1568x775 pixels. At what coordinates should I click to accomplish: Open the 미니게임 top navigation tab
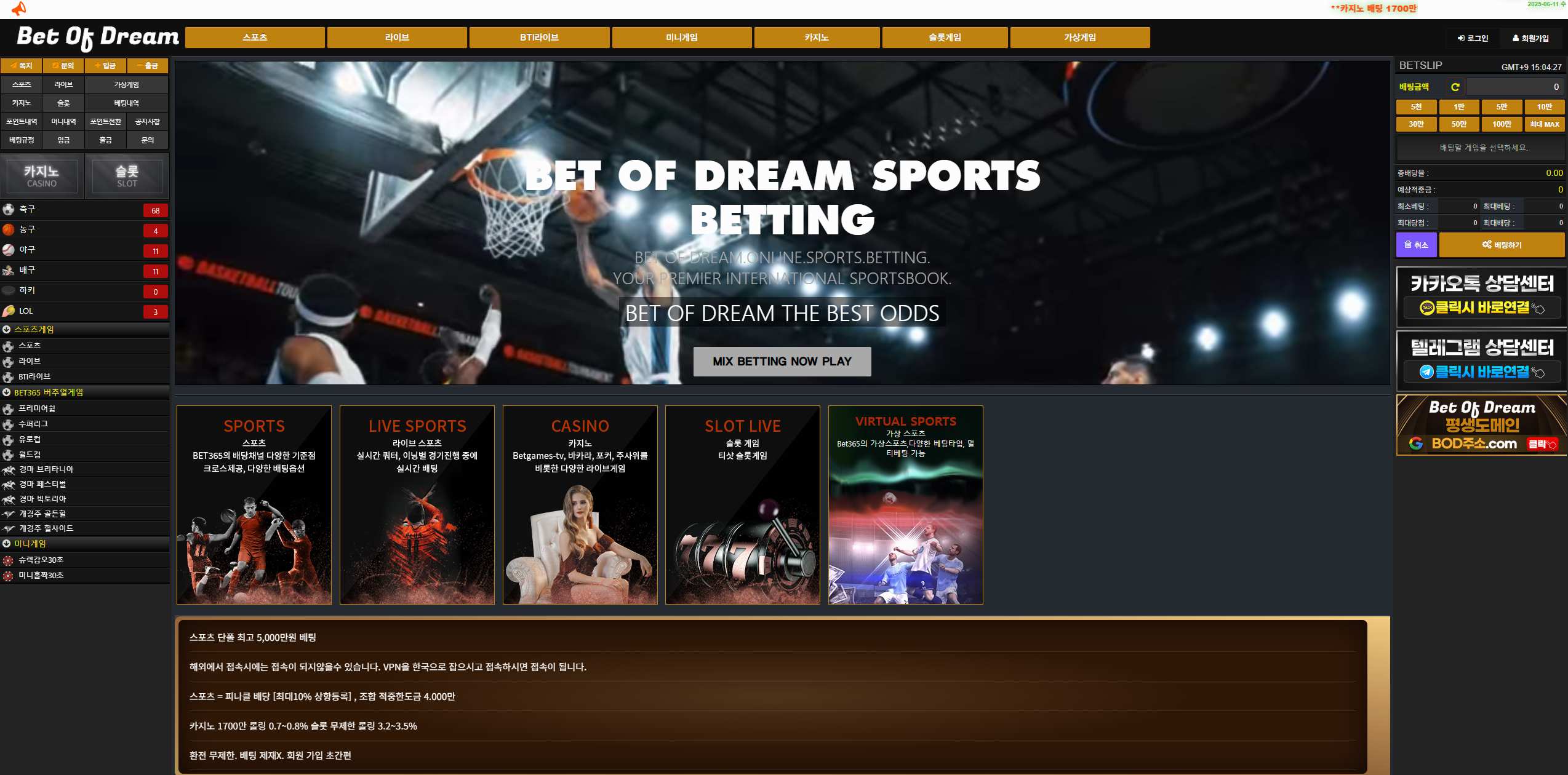point(682,38)
